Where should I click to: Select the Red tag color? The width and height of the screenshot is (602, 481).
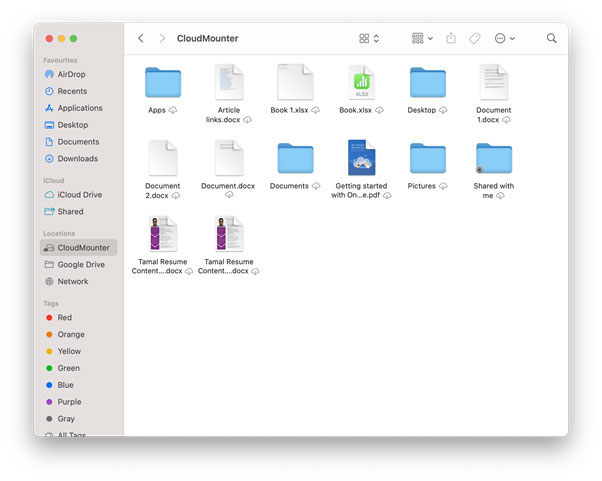[64, 318]
